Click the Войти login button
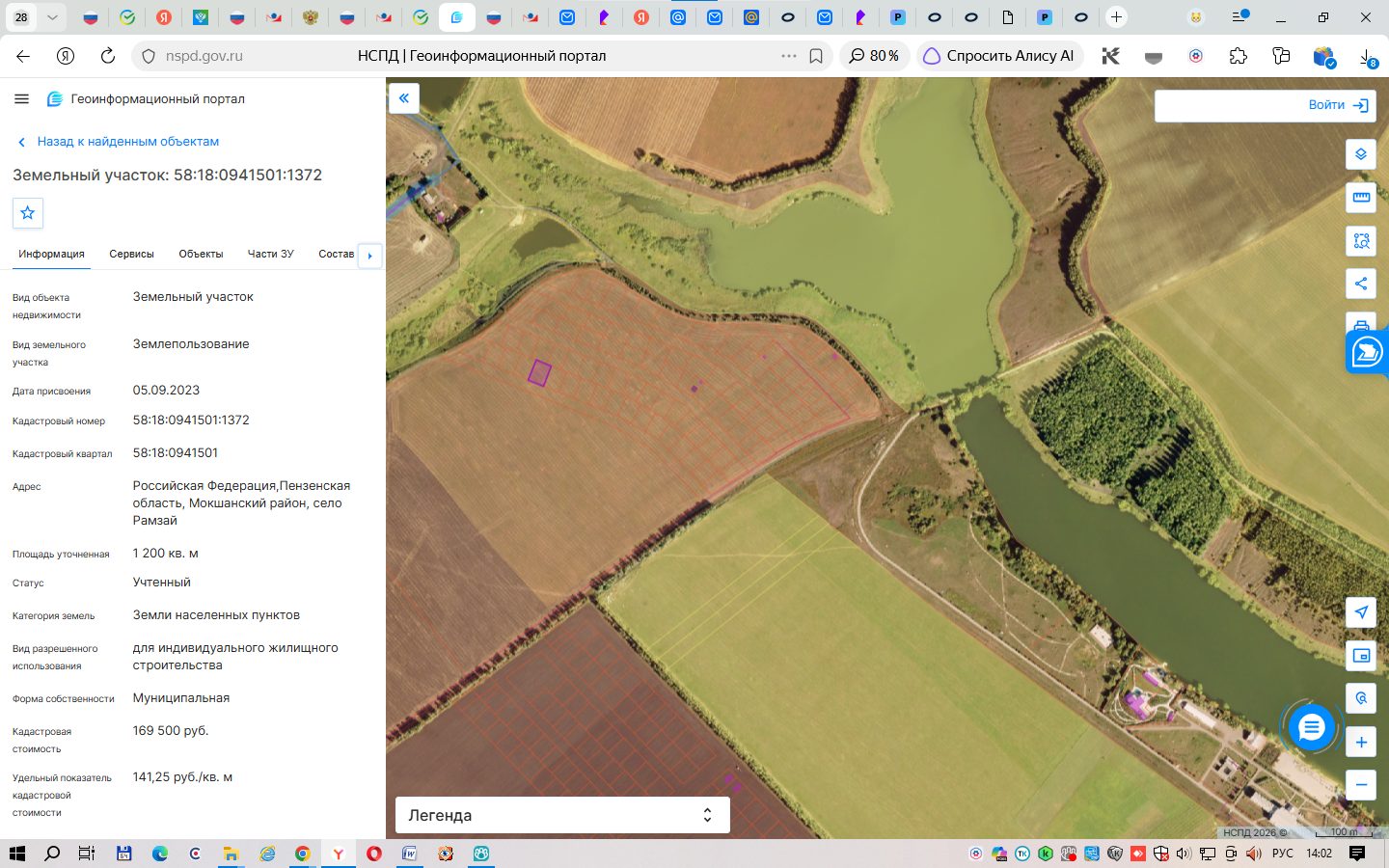The image size is (1389, 868). click(x=1338, y=105)
